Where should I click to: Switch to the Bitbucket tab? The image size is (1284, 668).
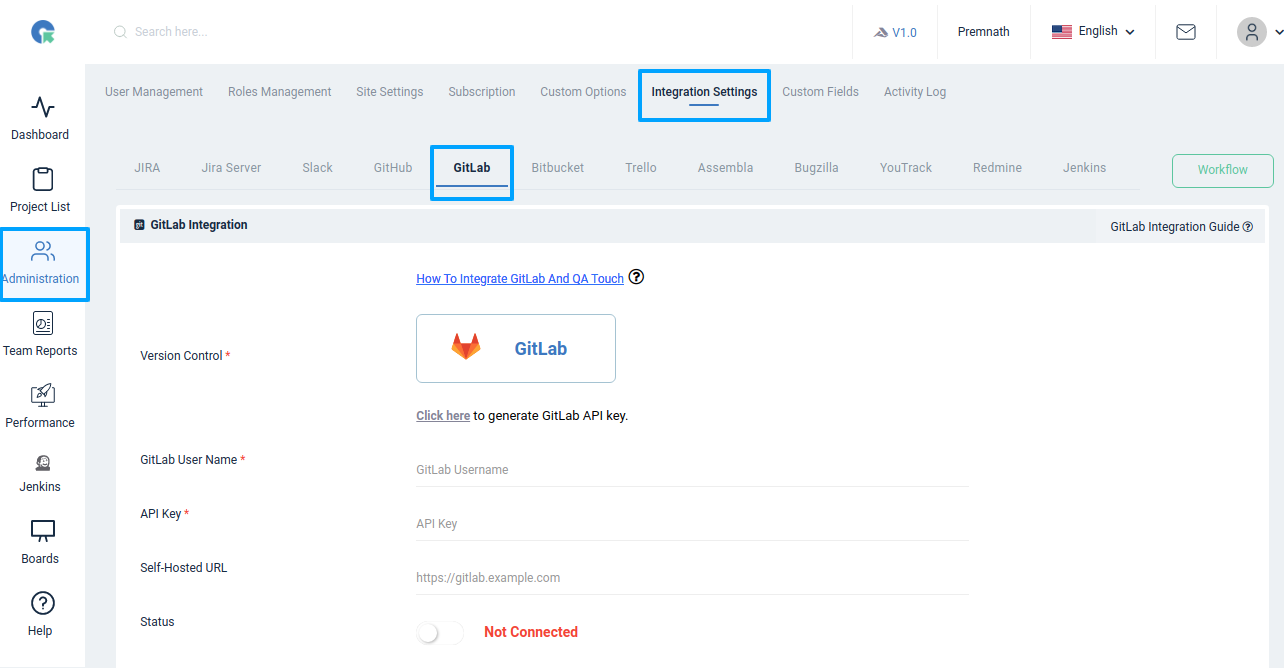557,167
